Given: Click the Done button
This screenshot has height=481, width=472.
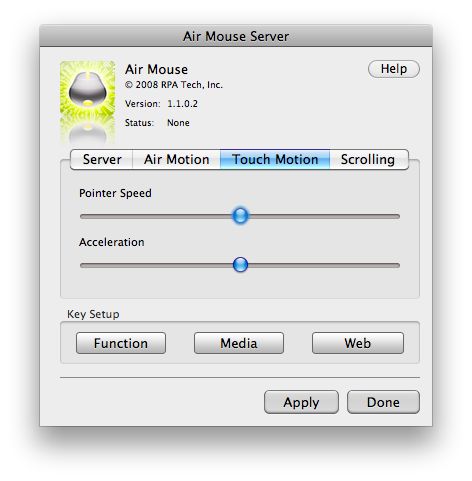Looking at the screenshot, I should (383, 402).
